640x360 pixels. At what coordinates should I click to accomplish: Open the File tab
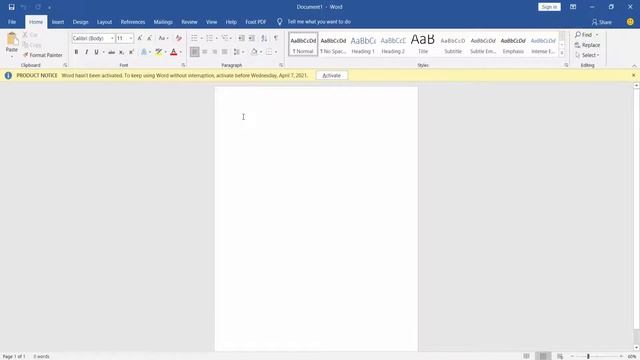pyautogui.click(x=12, y=22)
